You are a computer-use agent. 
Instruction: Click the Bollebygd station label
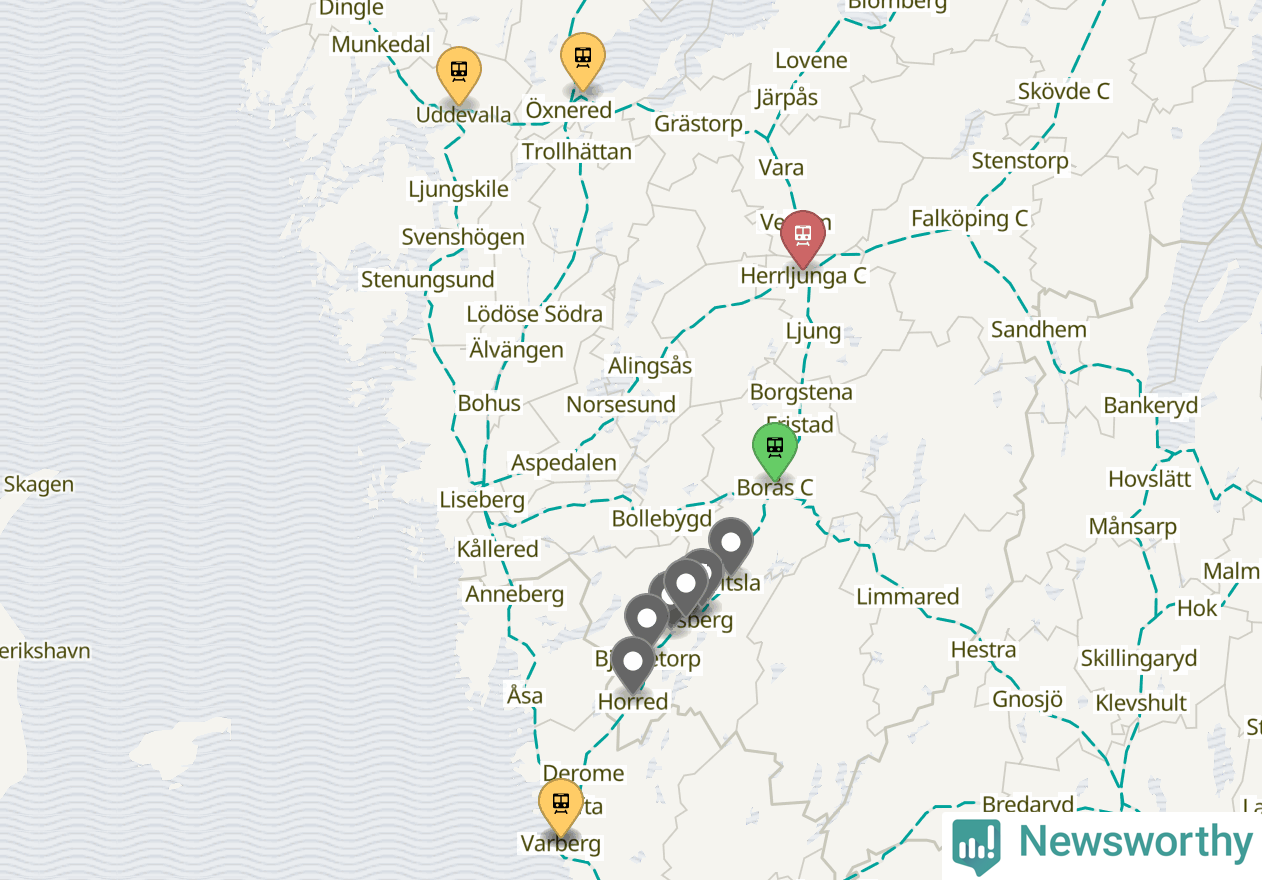click(662, 519)
